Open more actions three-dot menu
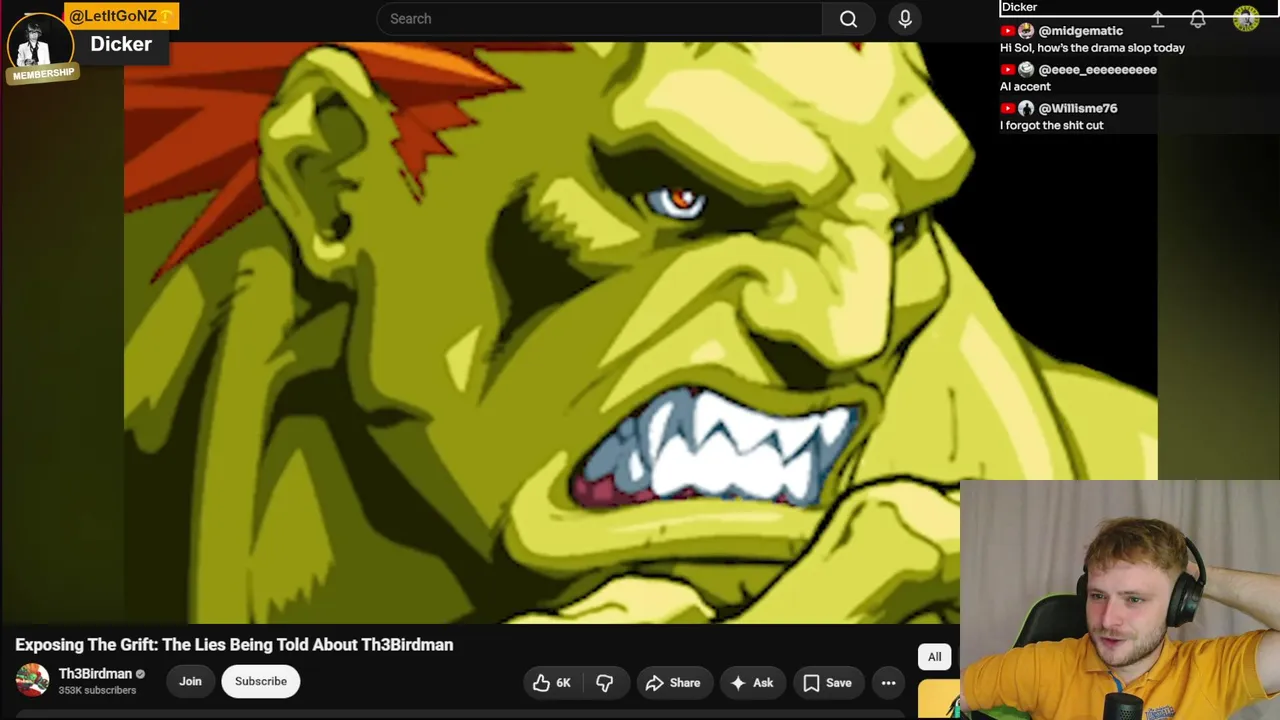Screen dimensions: 1280x720 pos(888,683)
